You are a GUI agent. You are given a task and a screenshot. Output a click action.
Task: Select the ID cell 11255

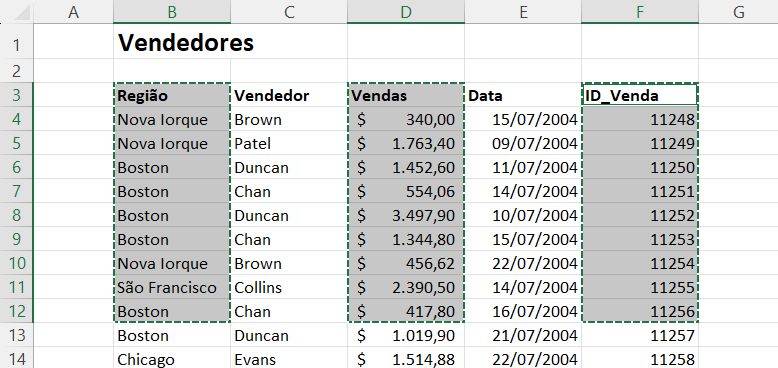(640, 288)
